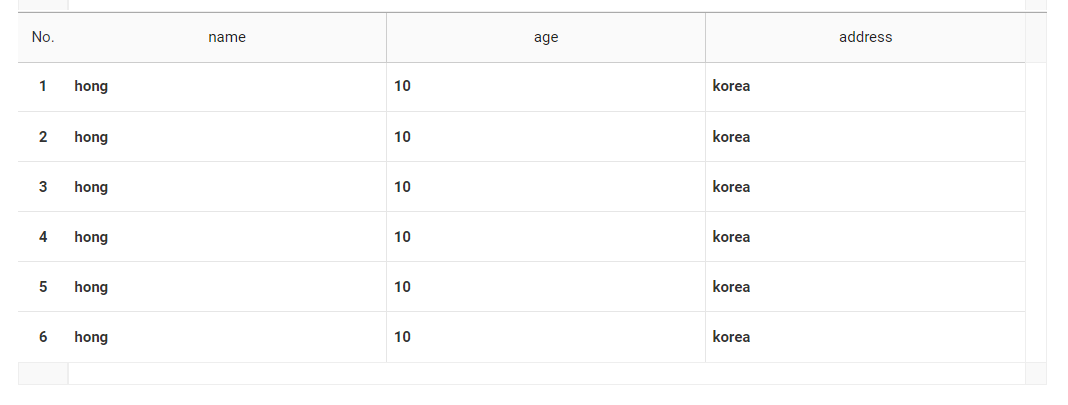Image resolution: width=1068 pixels, height=405 pixels.
Task: Click the name cell in row 4
Action: coord(227,237)
